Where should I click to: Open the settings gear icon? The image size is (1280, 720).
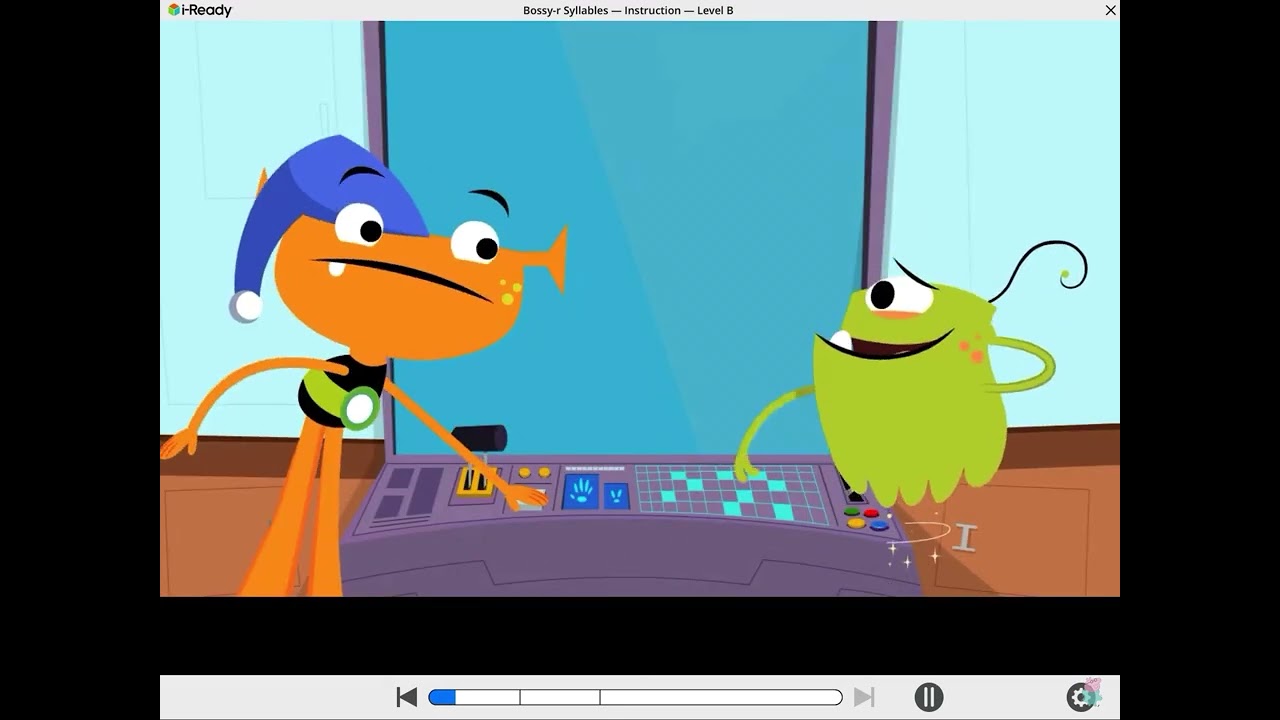click(1083, 696)
